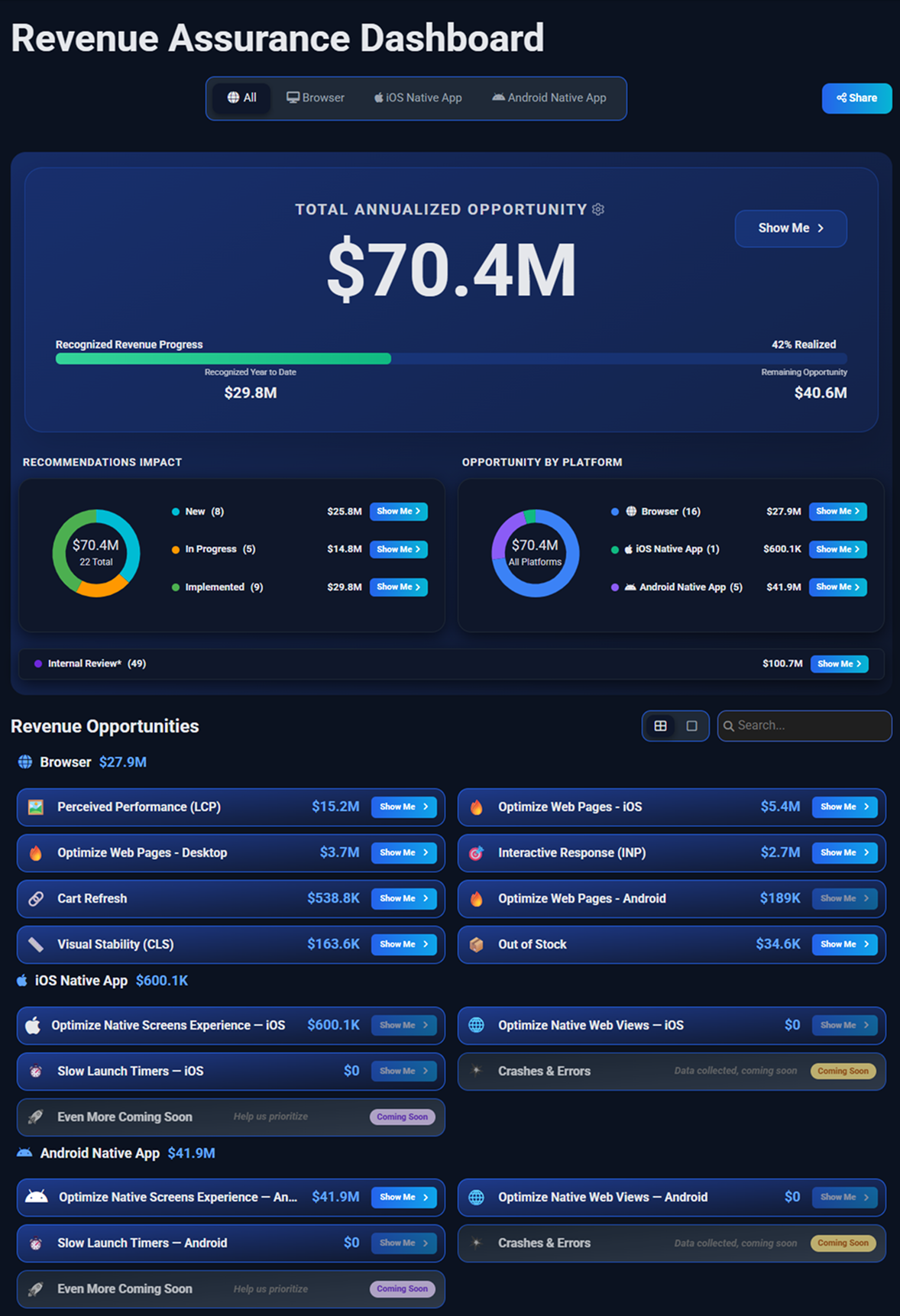Click the sparkle icon on Android Crashes & Errors
The width and height of the screenshot is (900, 1316).
tap(476, 1243)
